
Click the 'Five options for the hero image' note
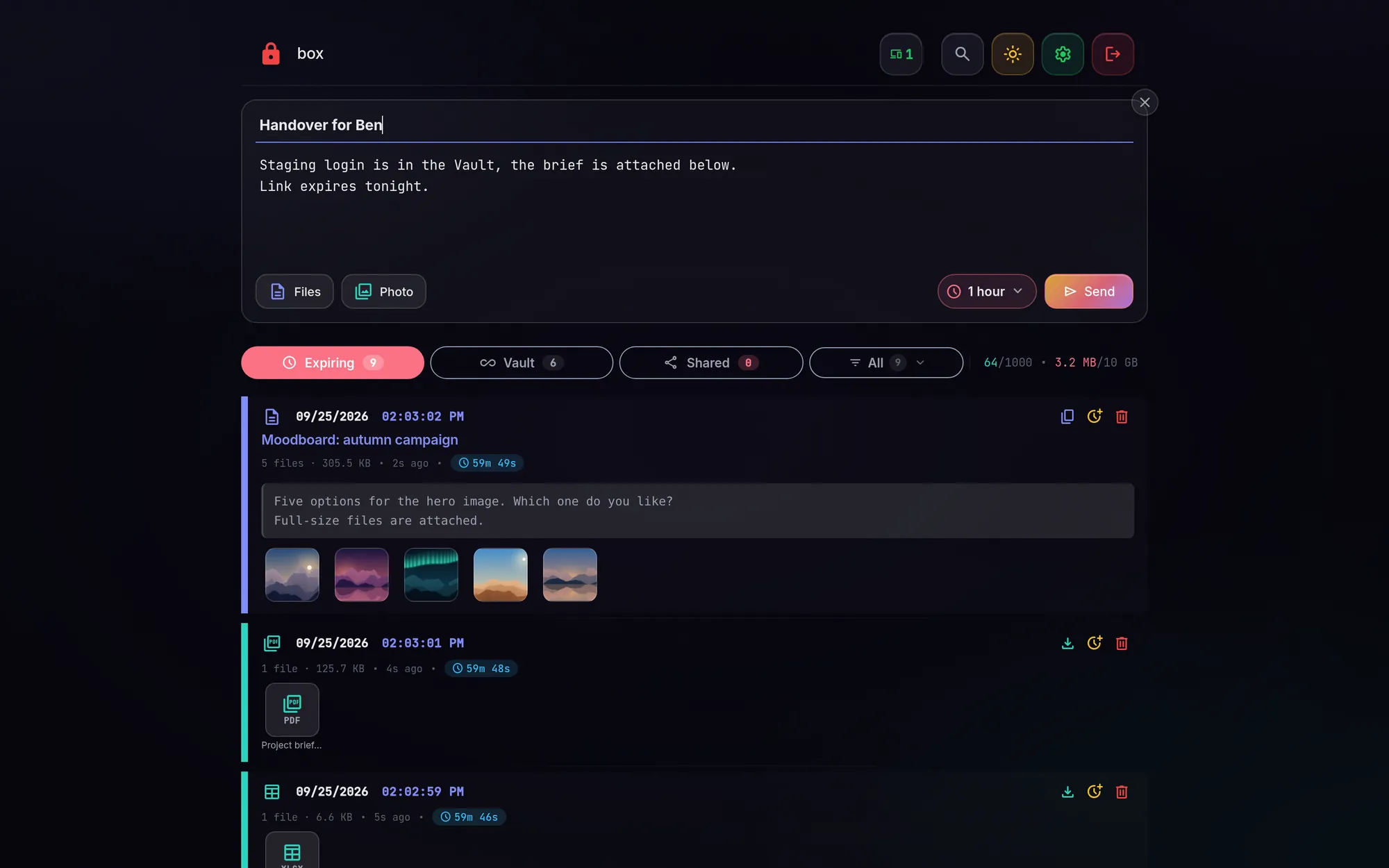pos(698,511)
